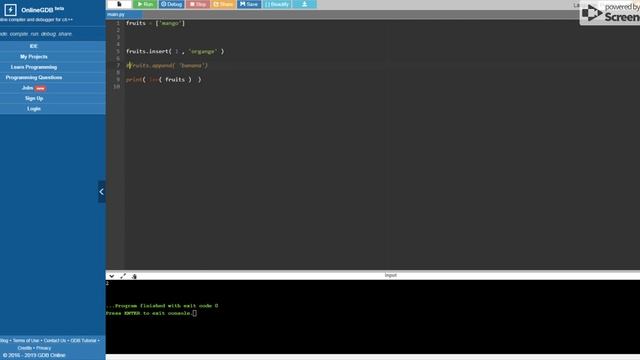Screen dimensions: 640x360
Task: Click line number 10 in the gutter
Action: [117, 87]
